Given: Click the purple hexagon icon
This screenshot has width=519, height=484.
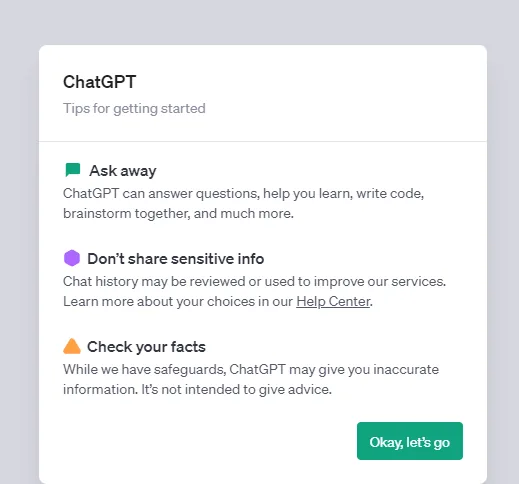Looking at the screenshot, I should 72,258.
